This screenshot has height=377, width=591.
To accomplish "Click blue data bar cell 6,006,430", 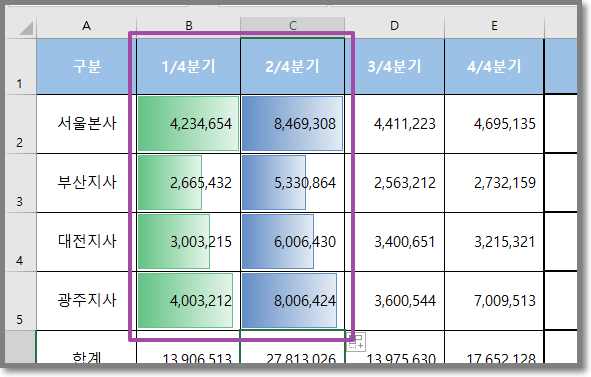I will [292, 242].
